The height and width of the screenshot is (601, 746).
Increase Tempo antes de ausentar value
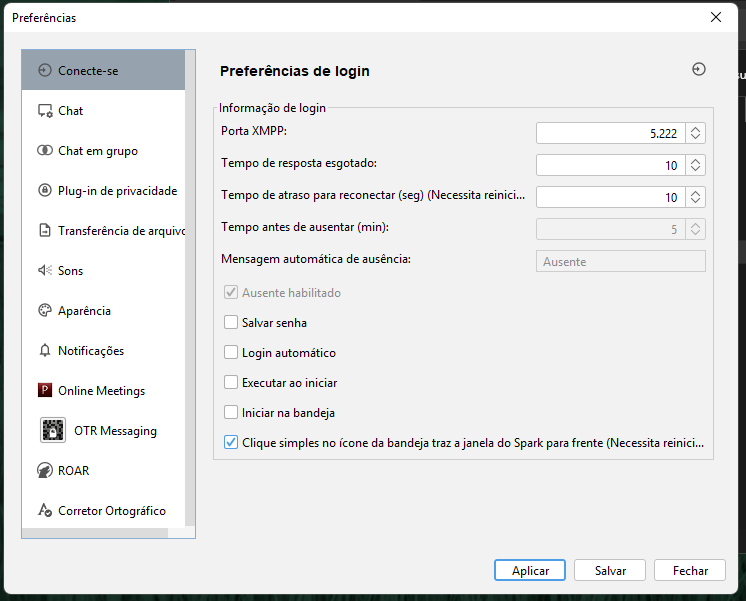pos(695,225)
